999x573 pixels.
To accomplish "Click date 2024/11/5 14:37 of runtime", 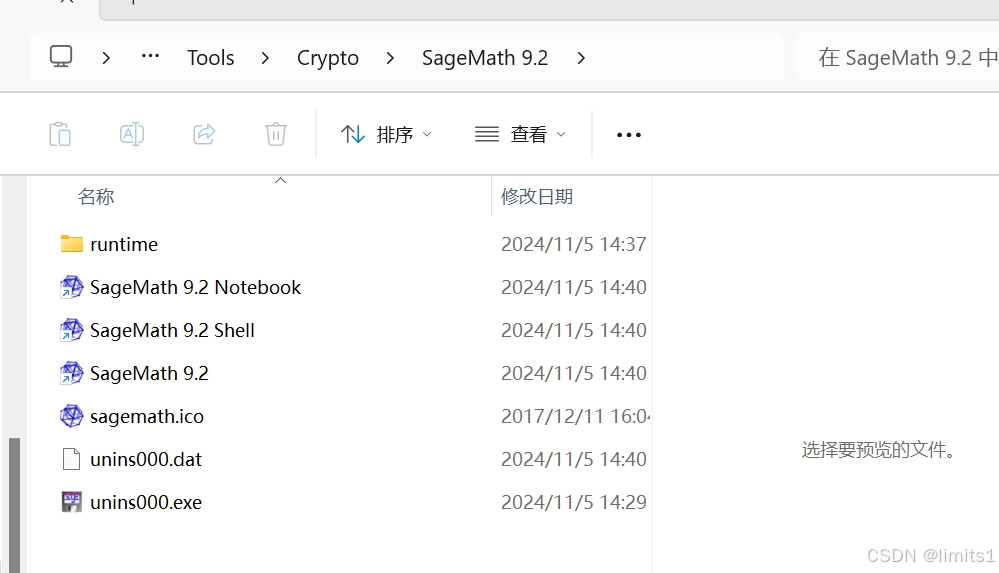I will click(573, 244).
